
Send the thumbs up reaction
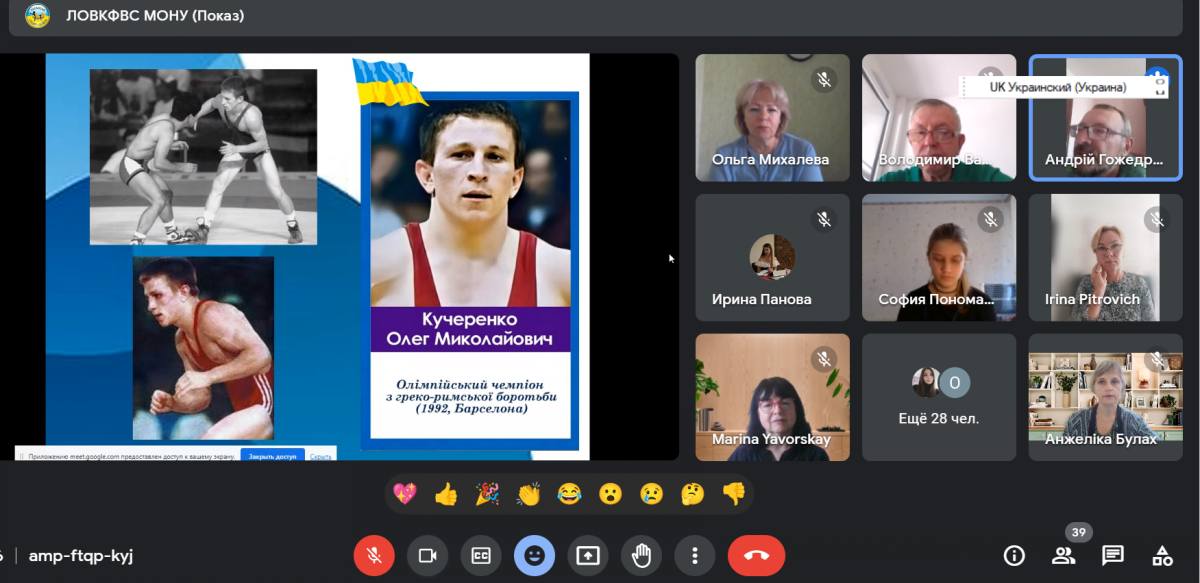pos(446,493)
